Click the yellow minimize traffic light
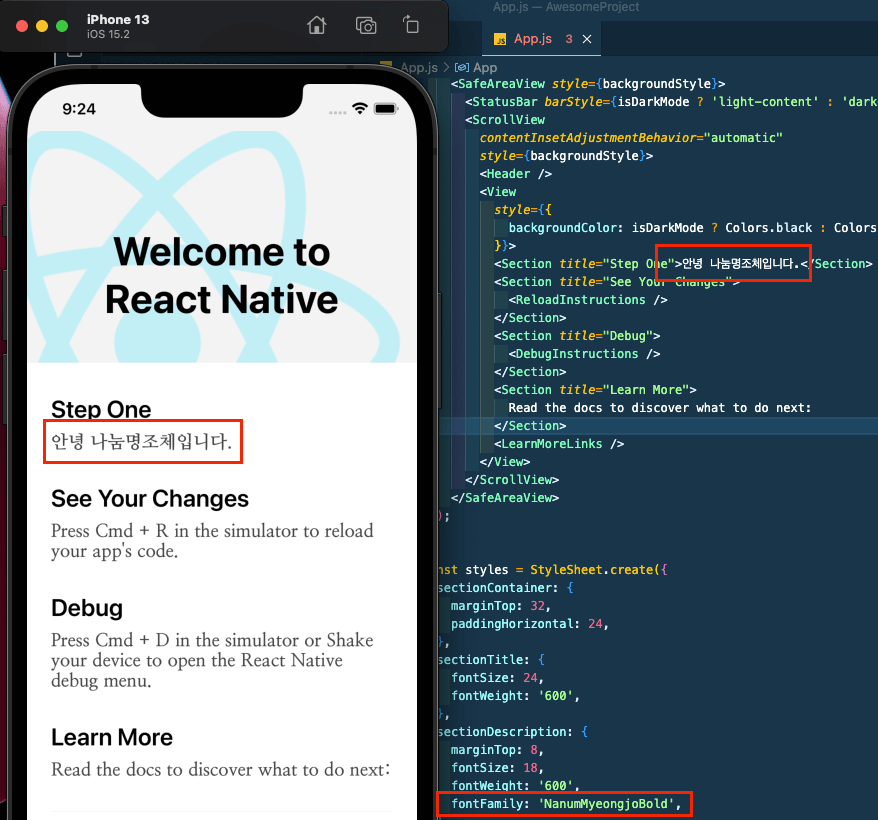 [x=42, y=26]
